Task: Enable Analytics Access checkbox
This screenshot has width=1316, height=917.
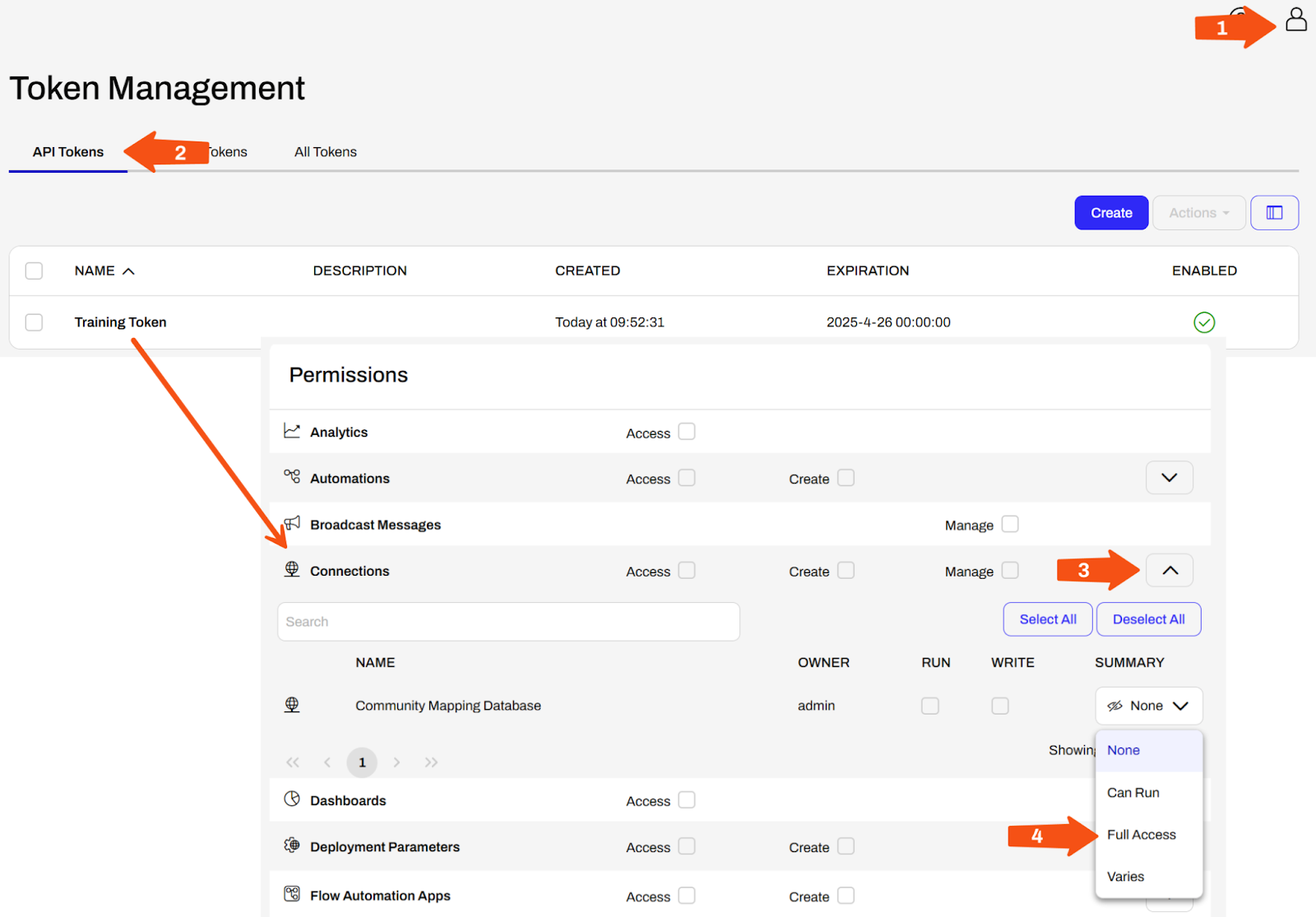Action: [x=687, y=432]
